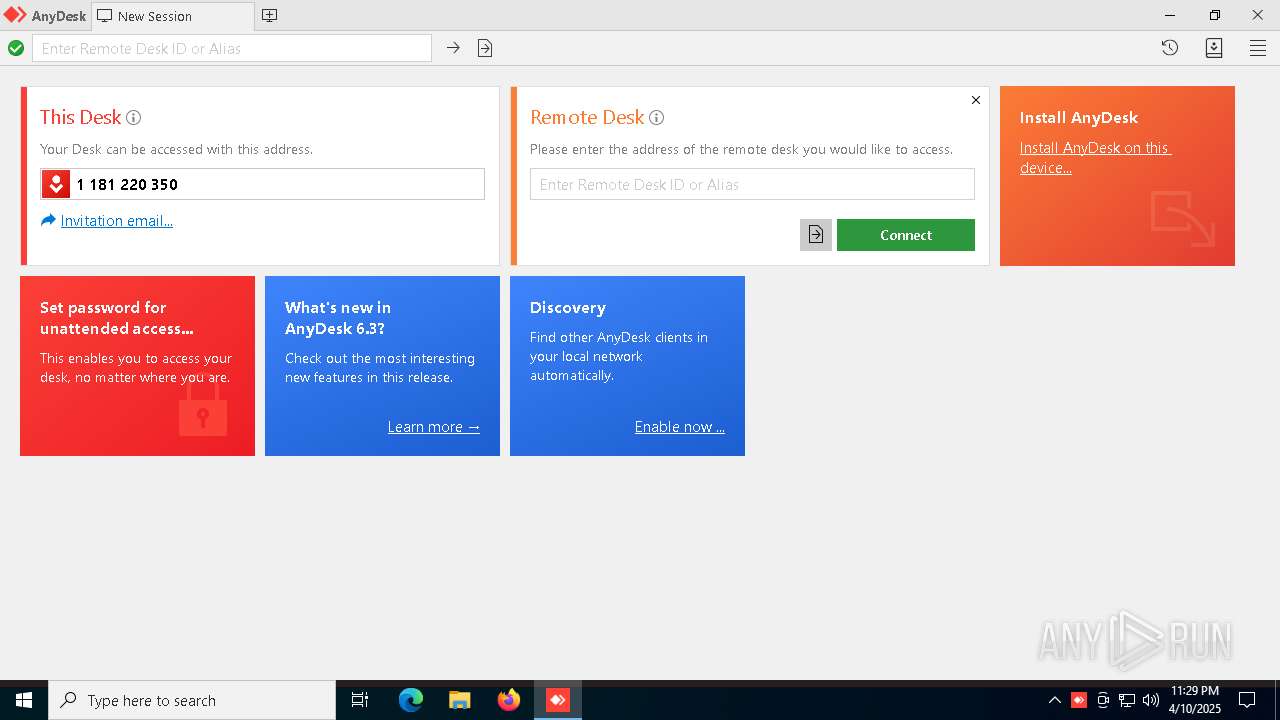Open Set password for unattended access tile

[137, 366]
